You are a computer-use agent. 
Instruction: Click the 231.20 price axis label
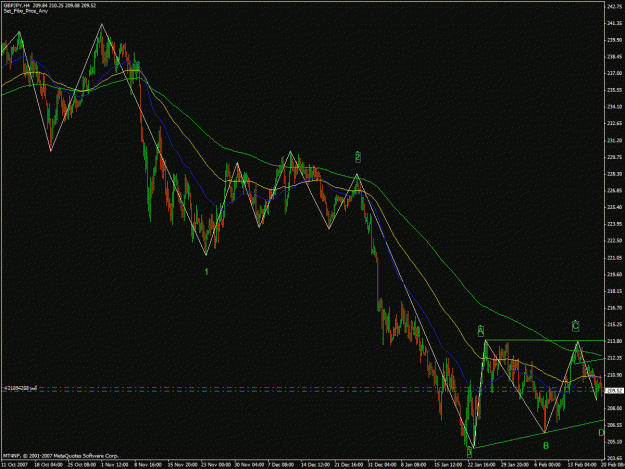point(615,140)
